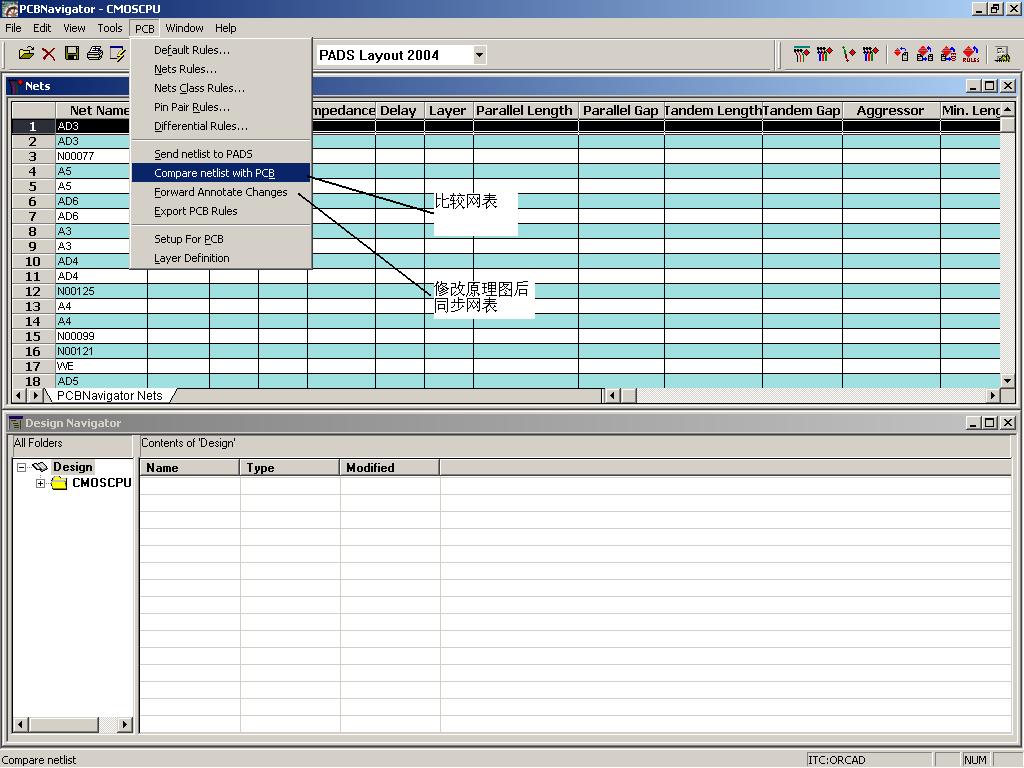Maximize the Design Navigator window
Screen dimensions: 1024x768
pos(989,423)
